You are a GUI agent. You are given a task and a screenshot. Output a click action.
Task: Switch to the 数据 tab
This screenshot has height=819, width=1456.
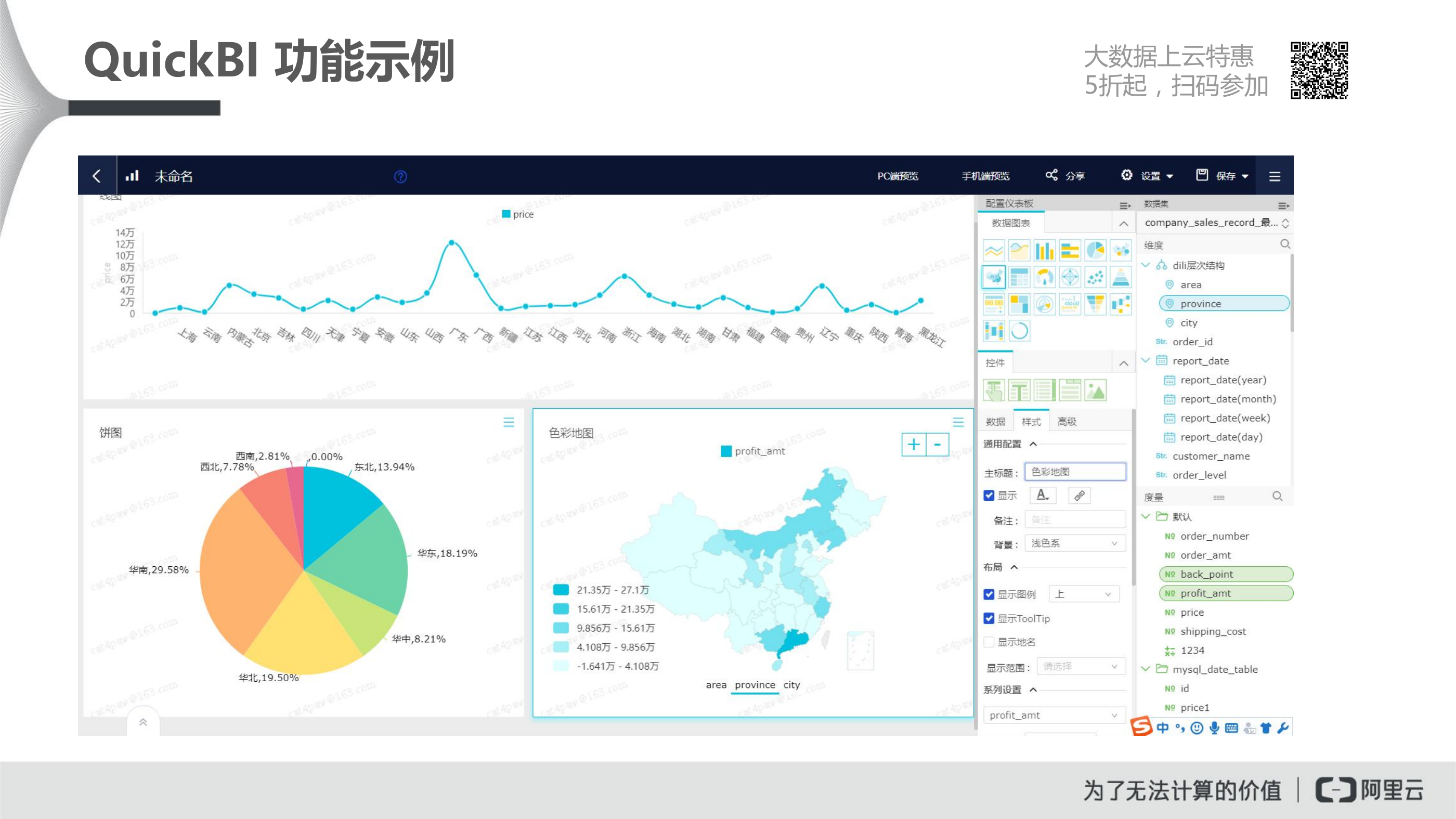[995, 422]
